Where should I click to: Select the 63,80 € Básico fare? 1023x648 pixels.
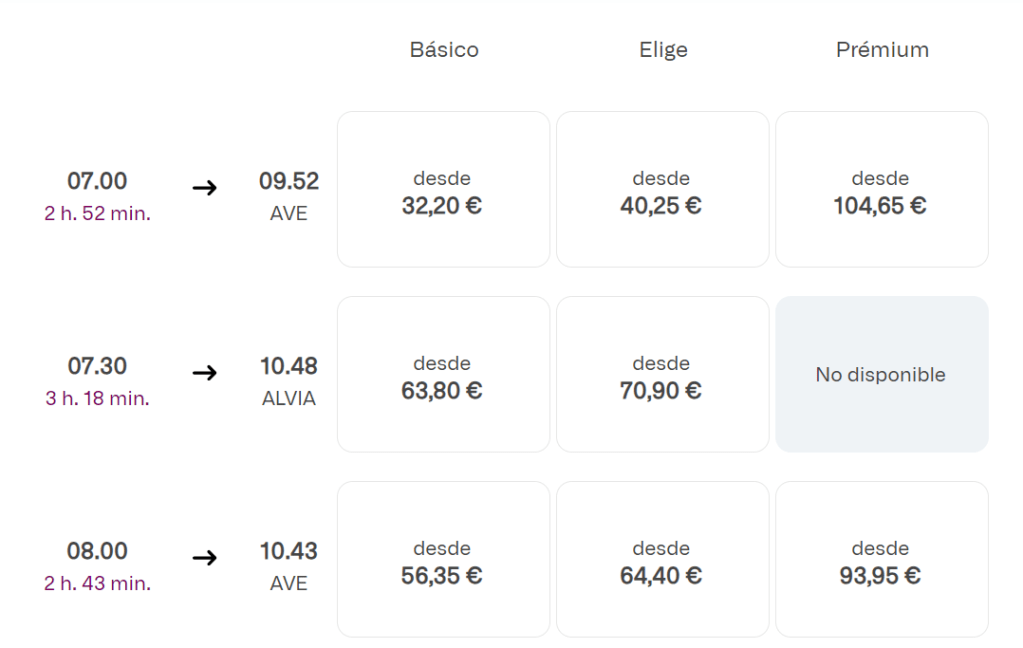[443, 375]
